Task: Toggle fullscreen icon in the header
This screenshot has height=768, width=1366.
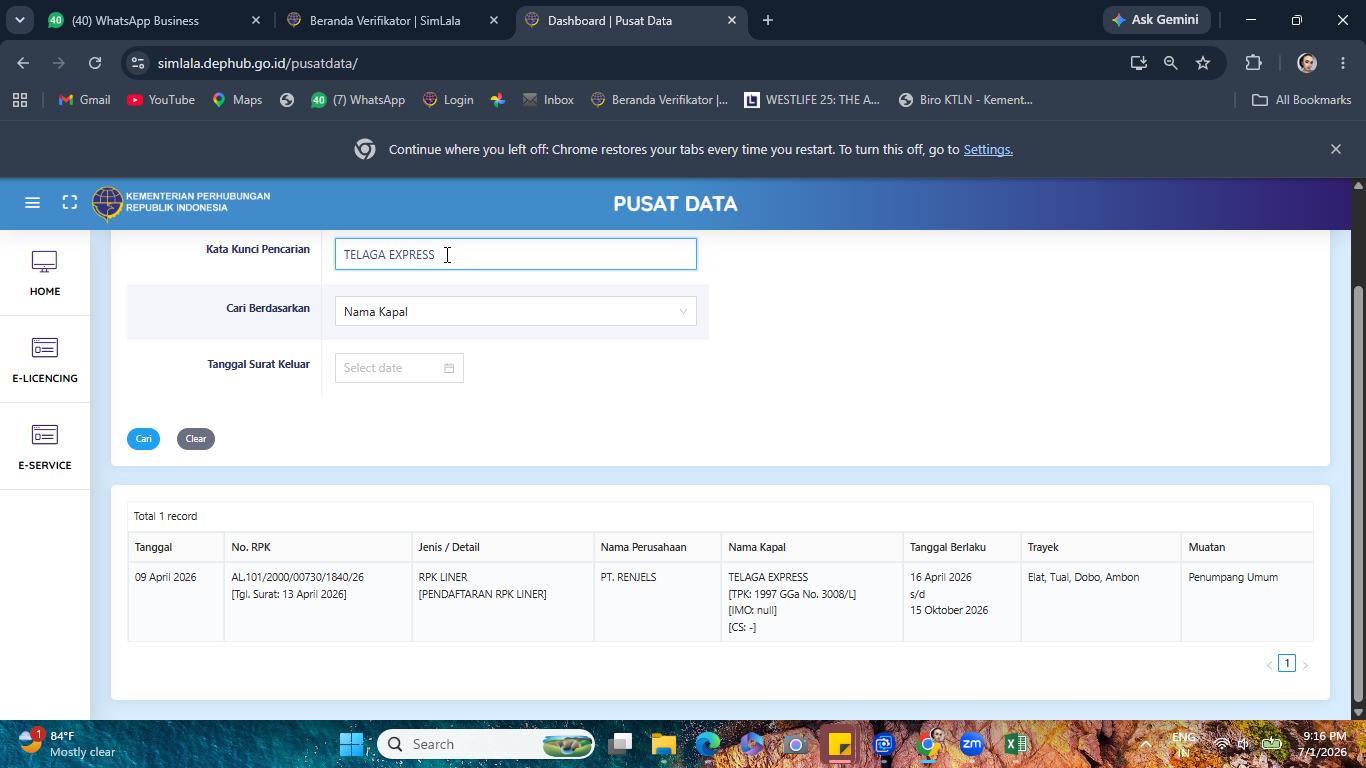Action: tap(69, 203)
